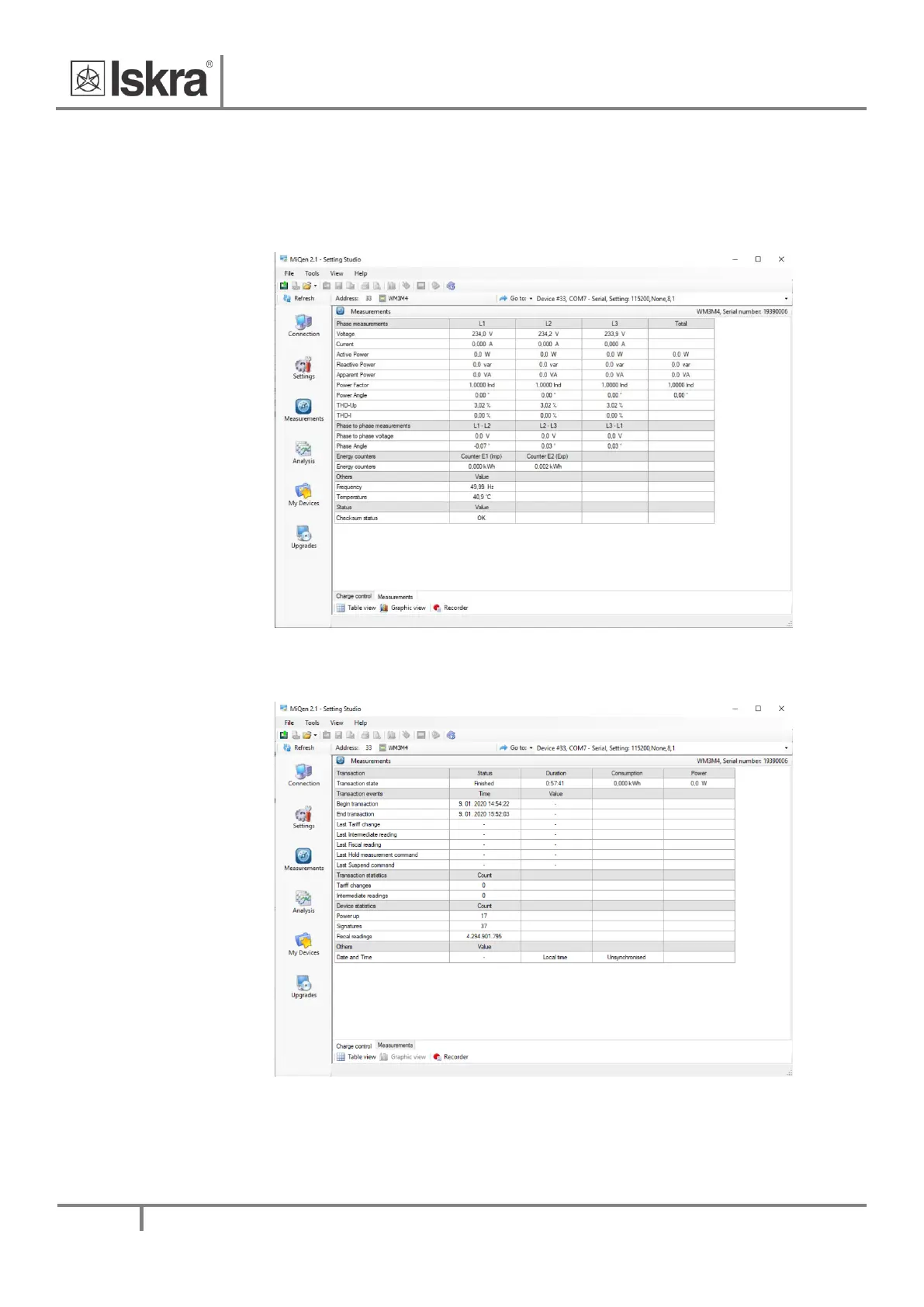Screen dimensions: 924x1307
Task: Select End transaction time 9. 01. 2020 15:52:03
Action: (x=485, y=814)
